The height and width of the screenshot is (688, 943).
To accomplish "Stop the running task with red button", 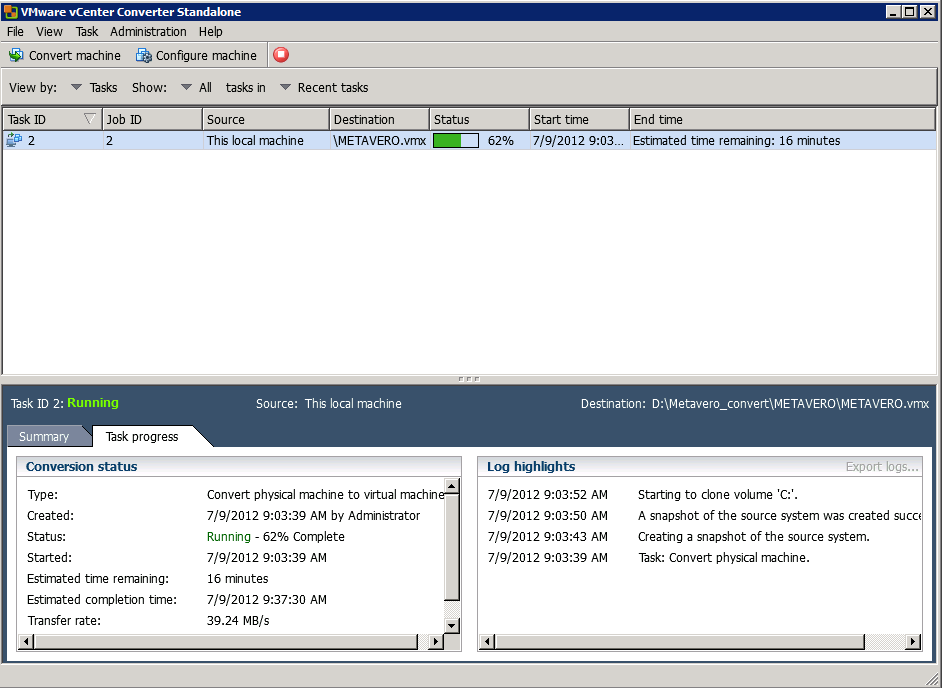I will [281, 55].
